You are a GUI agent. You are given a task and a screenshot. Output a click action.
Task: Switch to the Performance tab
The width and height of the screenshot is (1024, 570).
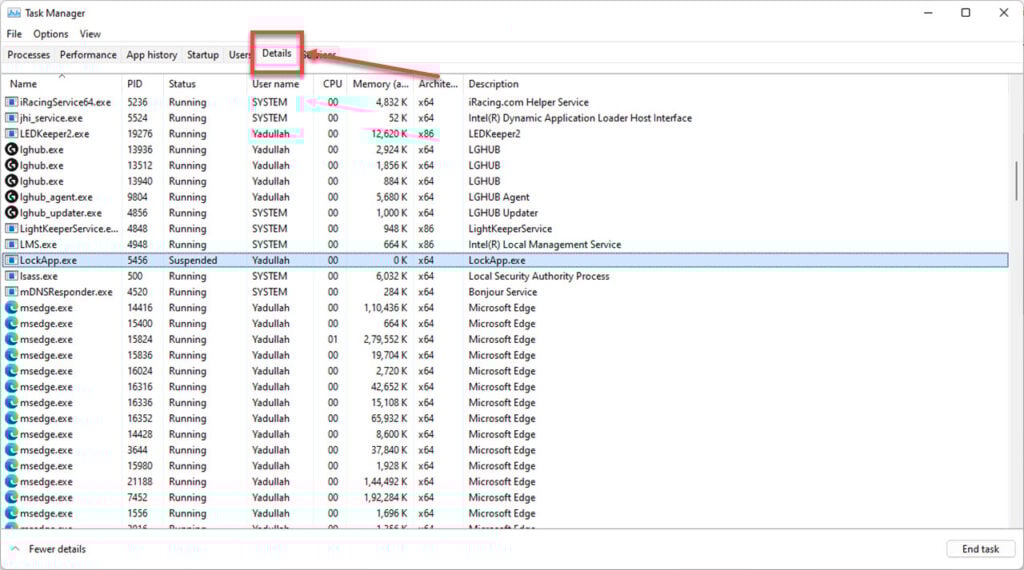88,55
